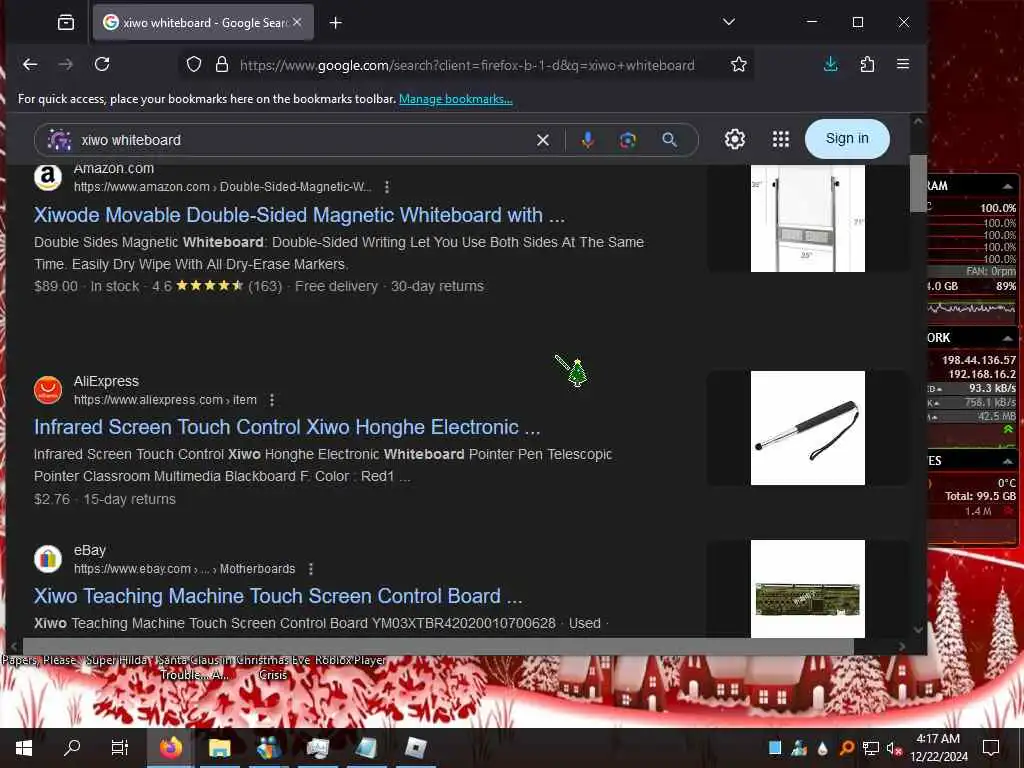
Task: Open the Google apps grid
Action: pyautogui.click(x=781, y=139)
